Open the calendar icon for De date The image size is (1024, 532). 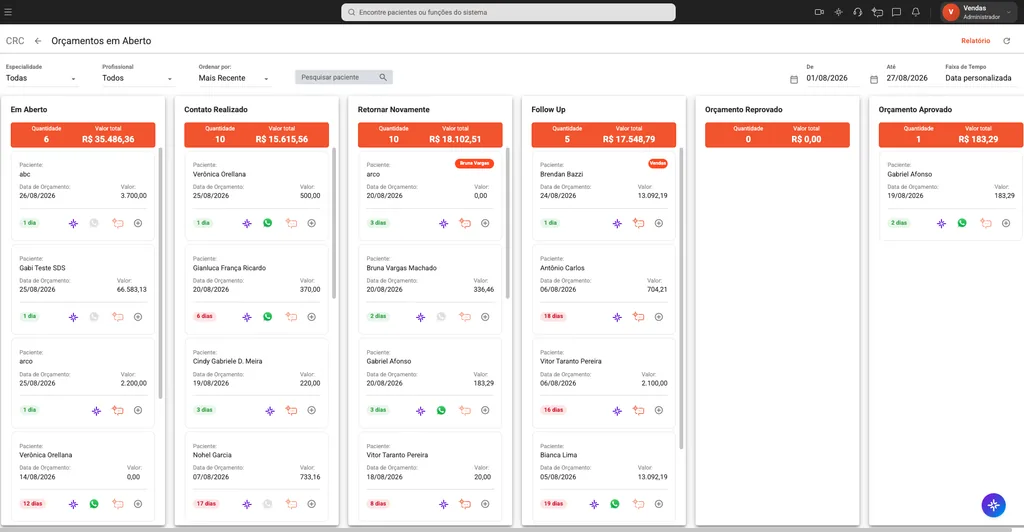793,79
